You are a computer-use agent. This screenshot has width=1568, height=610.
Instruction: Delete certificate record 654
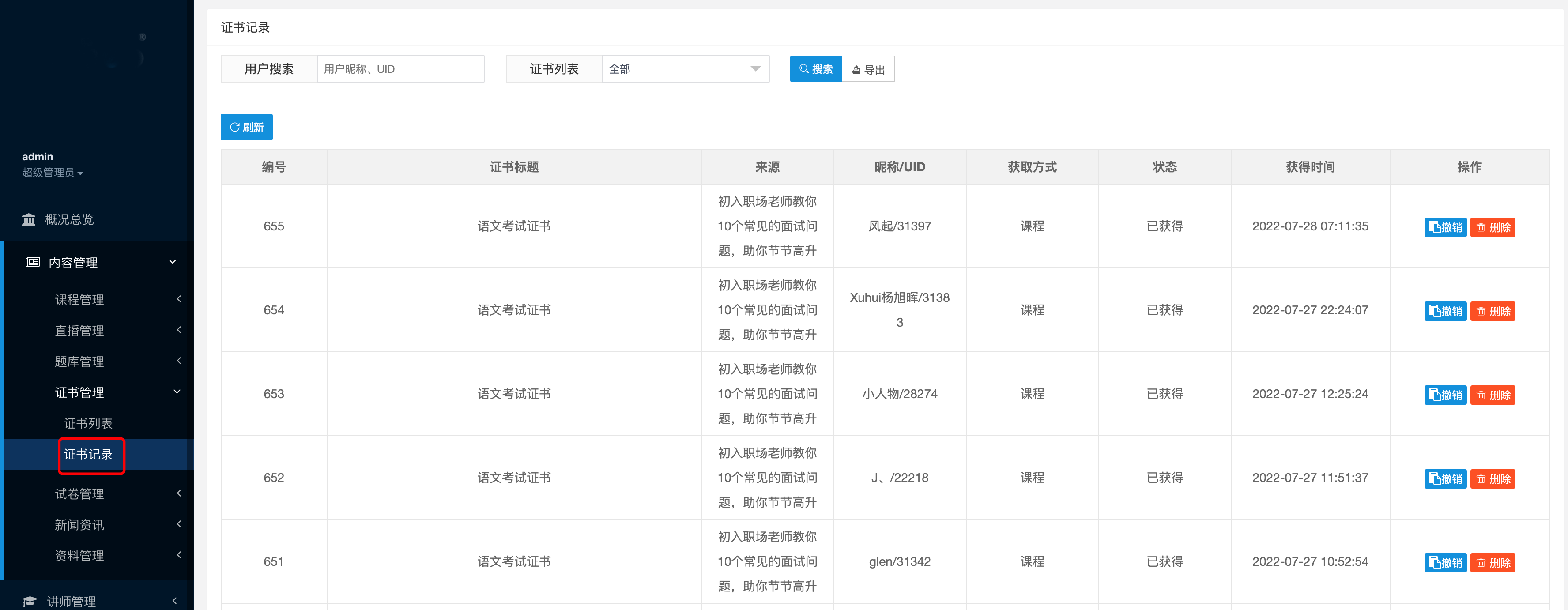(x=1493, y=311)
